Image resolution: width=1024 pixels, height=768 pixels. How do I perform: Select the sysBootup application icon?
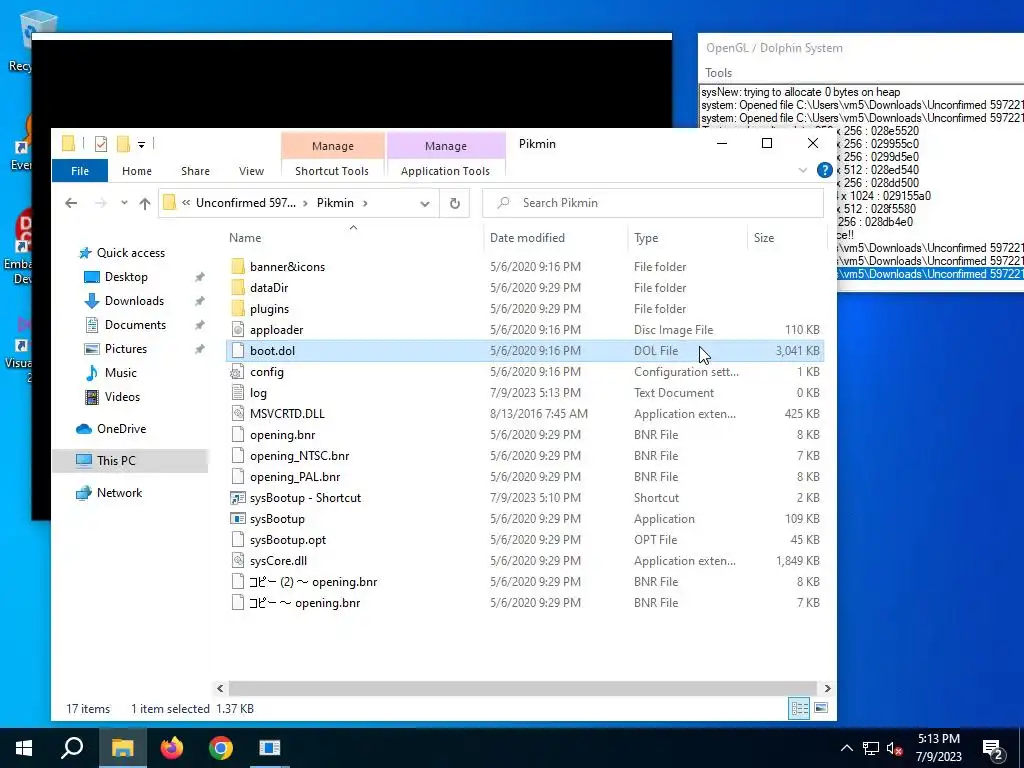tap(238, 519)
